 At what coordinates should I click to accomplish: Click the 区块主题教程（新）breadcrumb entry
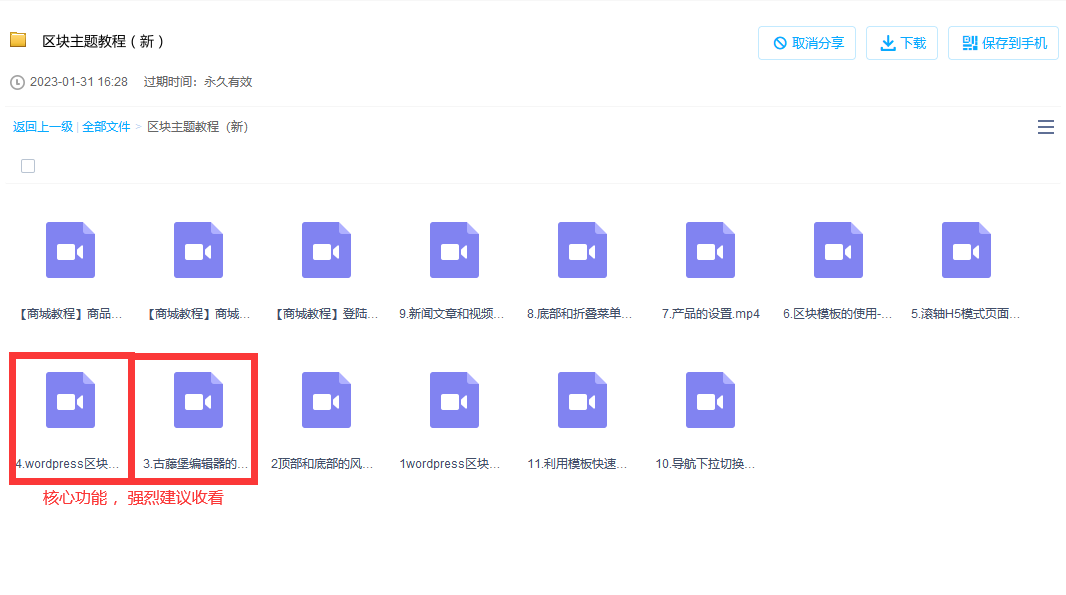click(197, 127)
